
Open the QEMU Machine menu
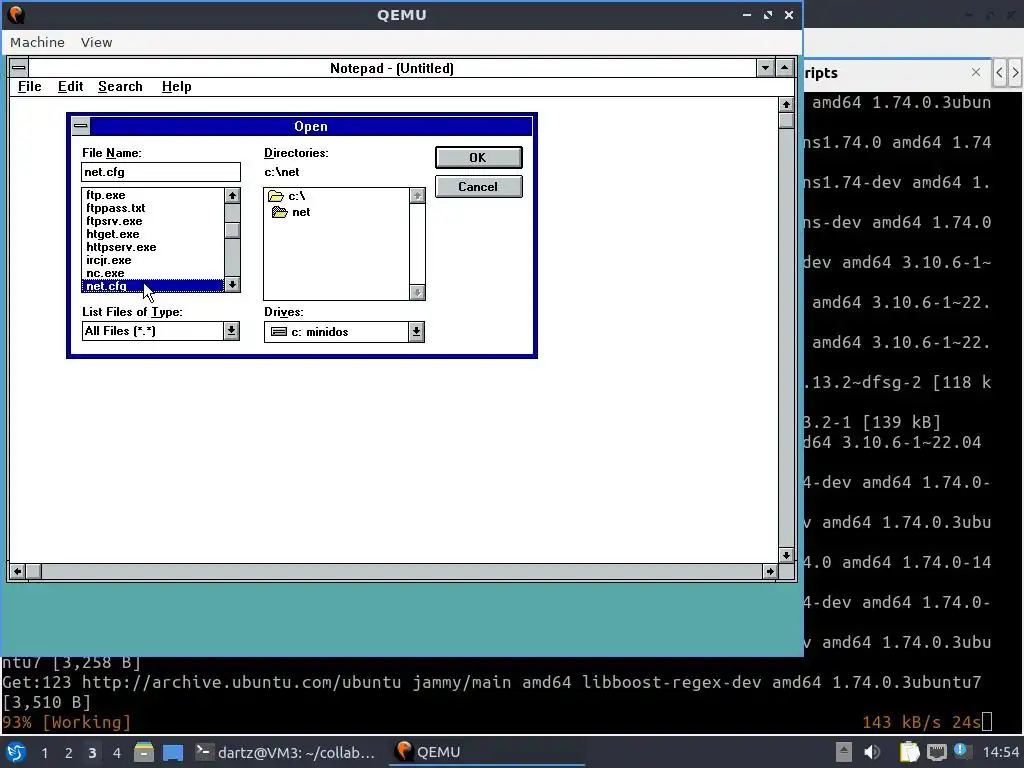coord(37,42)
